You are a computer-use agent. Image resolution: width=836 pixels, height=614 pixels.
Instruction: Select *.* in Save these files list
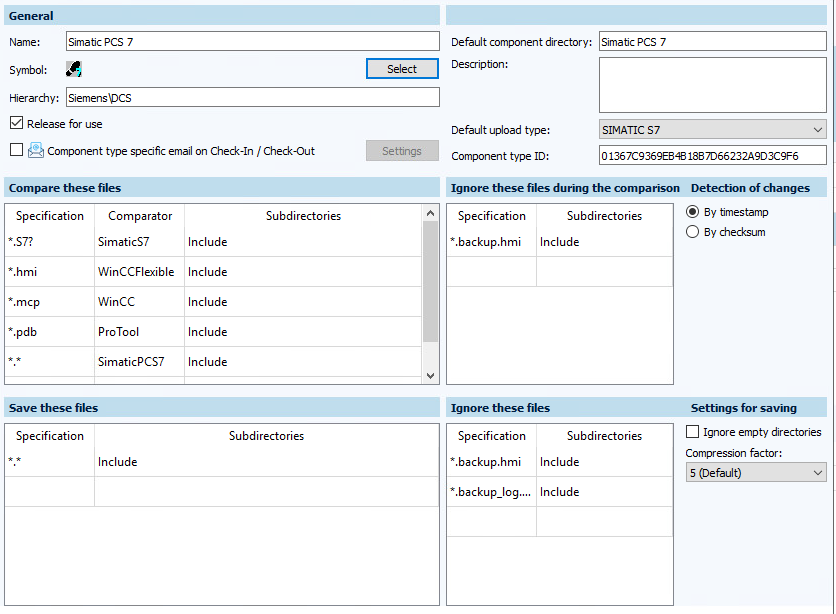pyautogui.click(x=50, y=462)
